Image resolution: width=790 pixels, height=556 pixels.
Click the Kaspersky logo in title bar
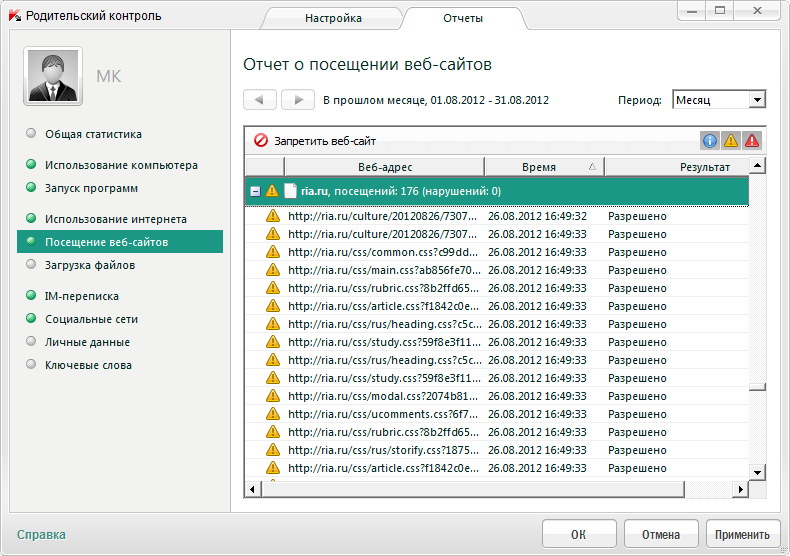point(16,16)
